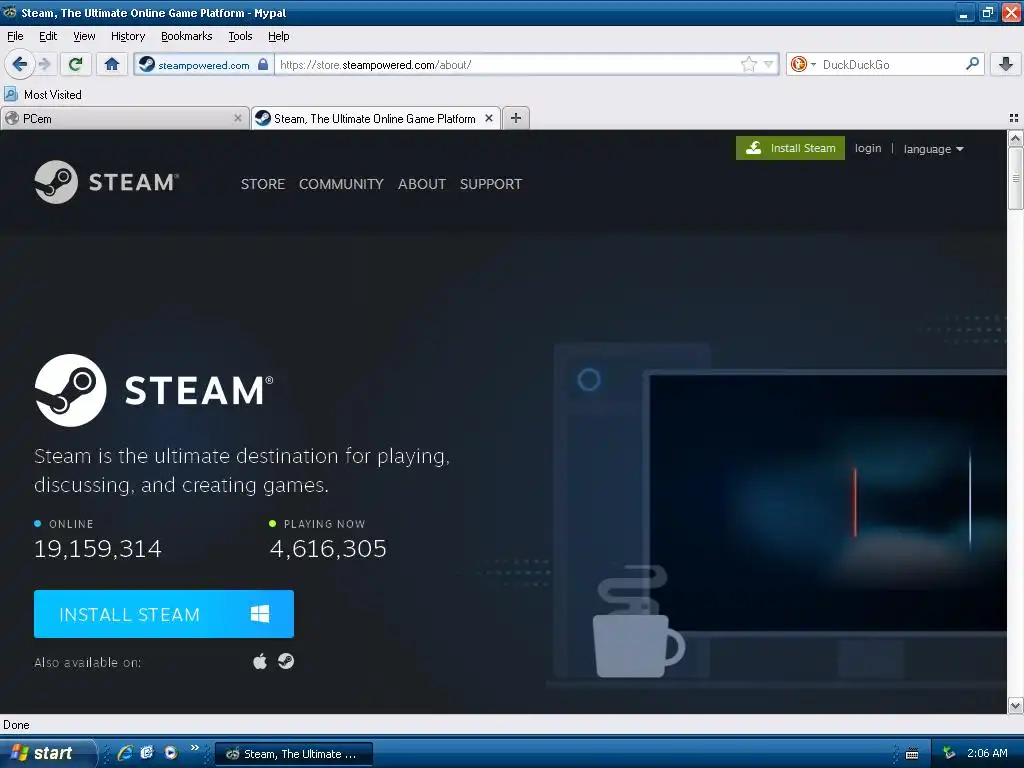Click the DuckDuckGo search field

point(891,64)
